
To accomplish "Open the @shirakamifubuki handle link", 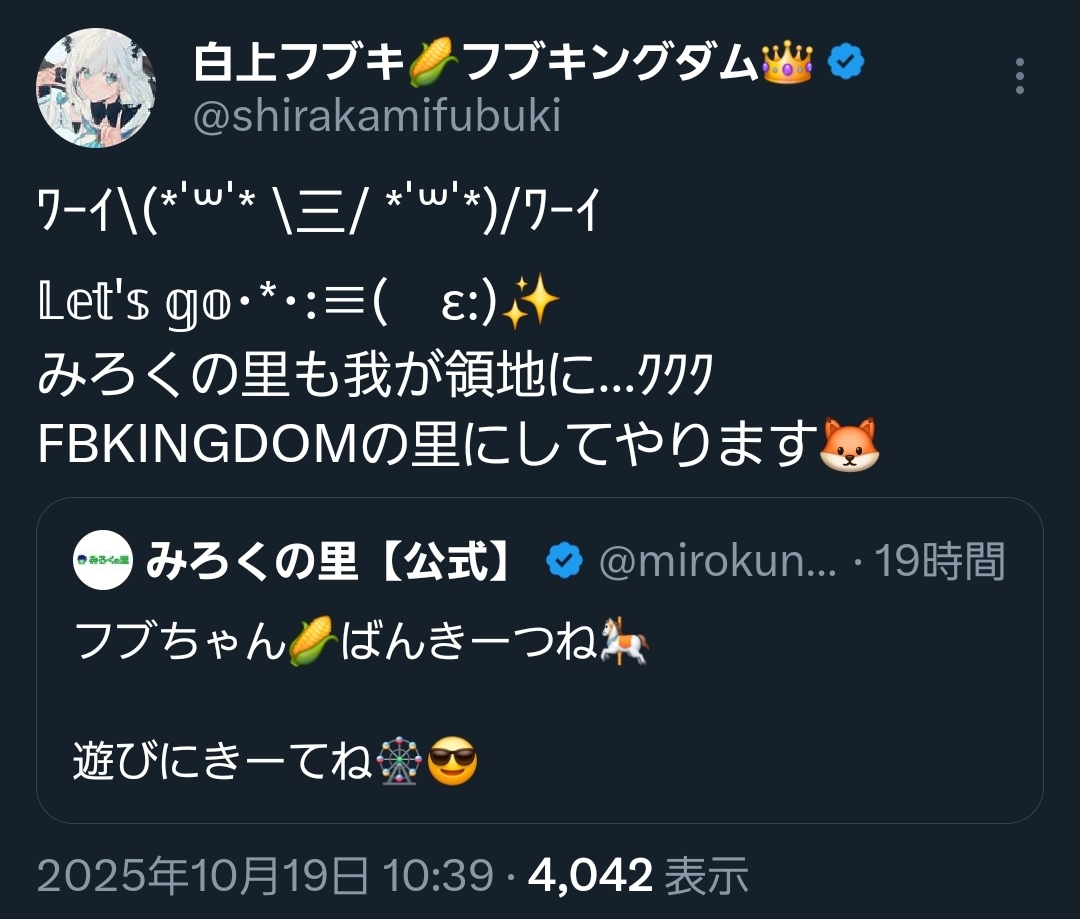I will 377,115.
